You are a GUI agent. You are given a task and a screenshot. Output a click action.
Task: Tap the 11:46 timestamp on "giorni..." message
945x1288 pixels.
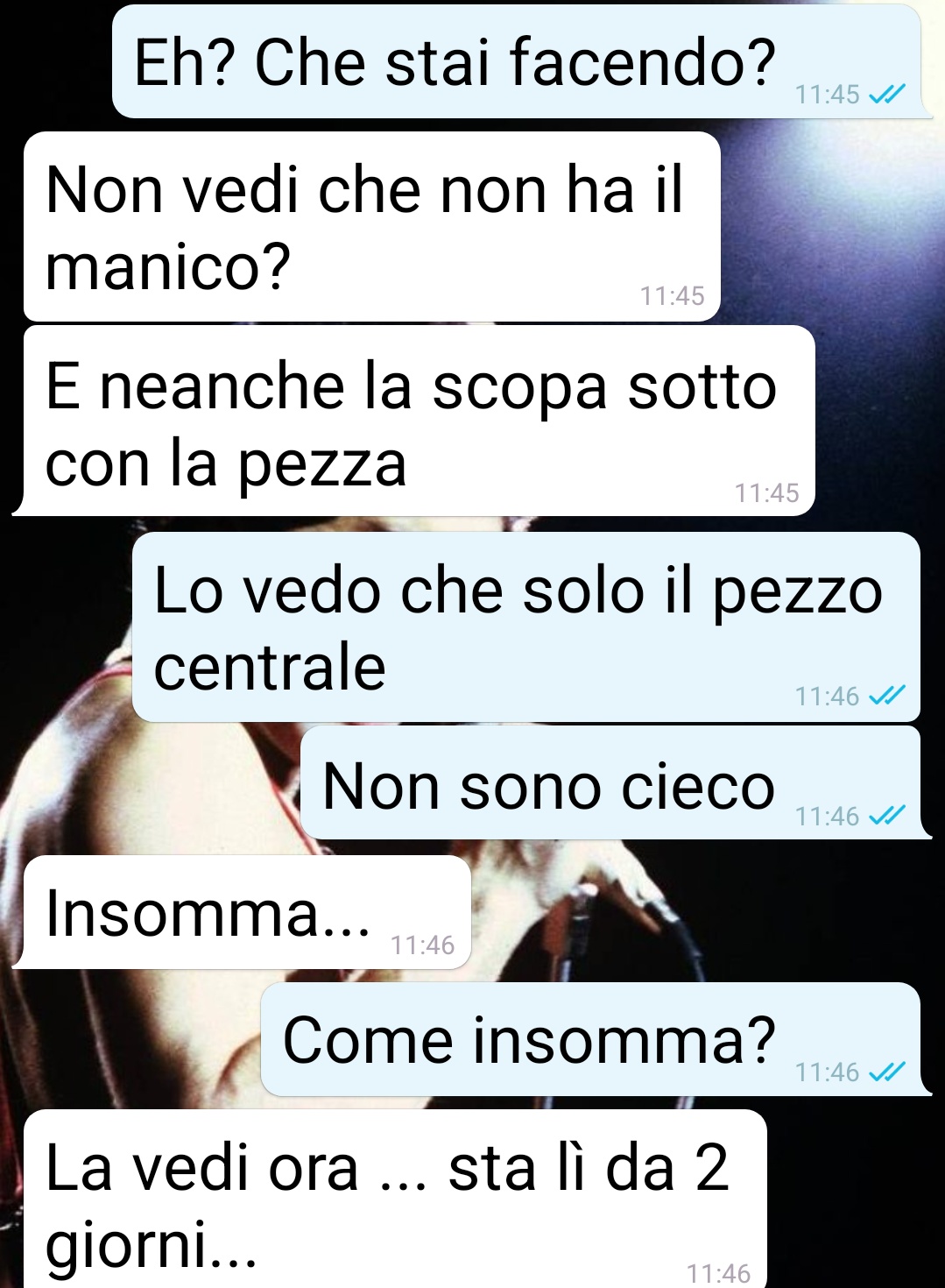point(718,1273)
